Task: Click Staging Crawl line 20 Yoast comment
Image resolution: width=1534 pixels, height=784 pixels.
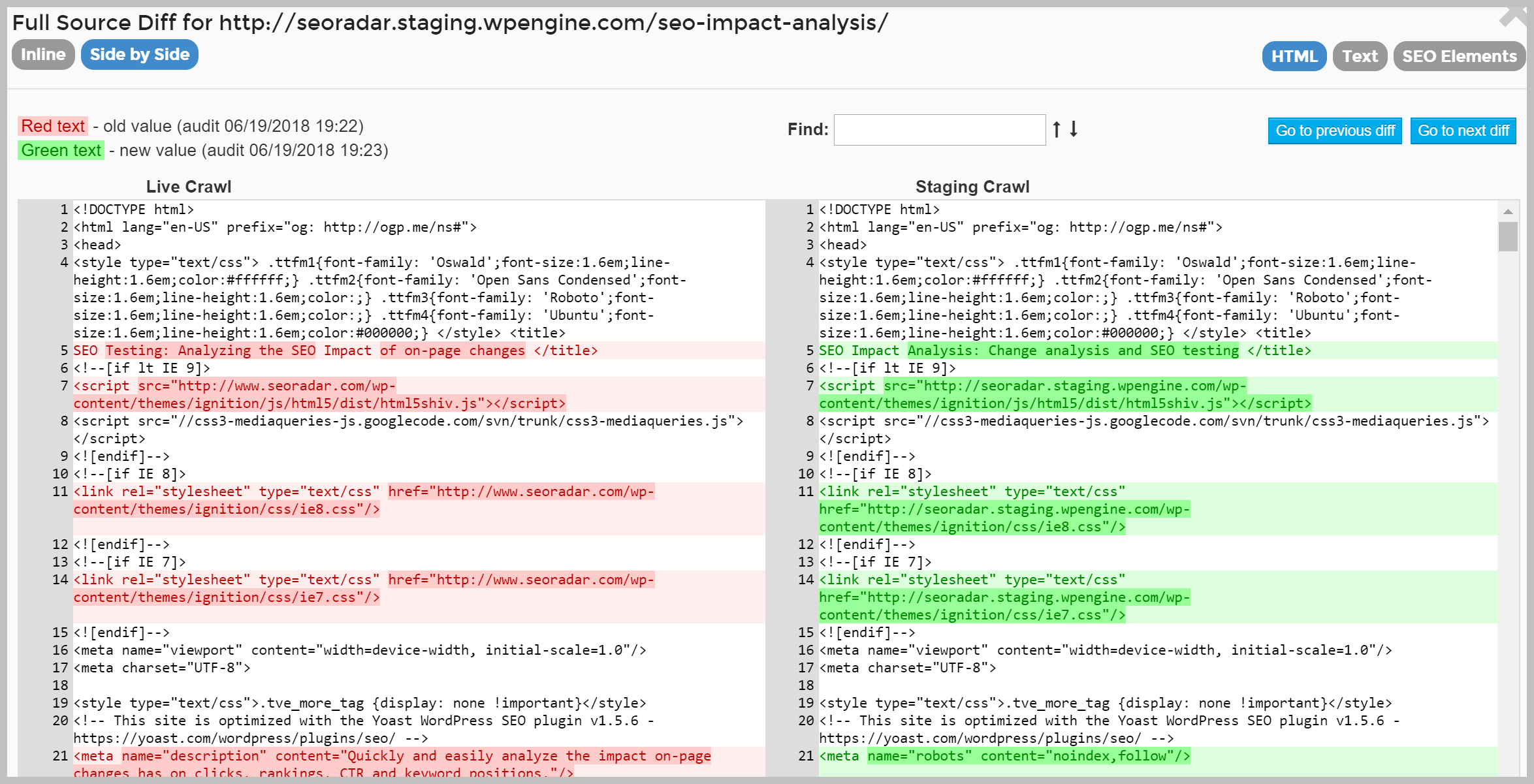Action: (1110, 729)
